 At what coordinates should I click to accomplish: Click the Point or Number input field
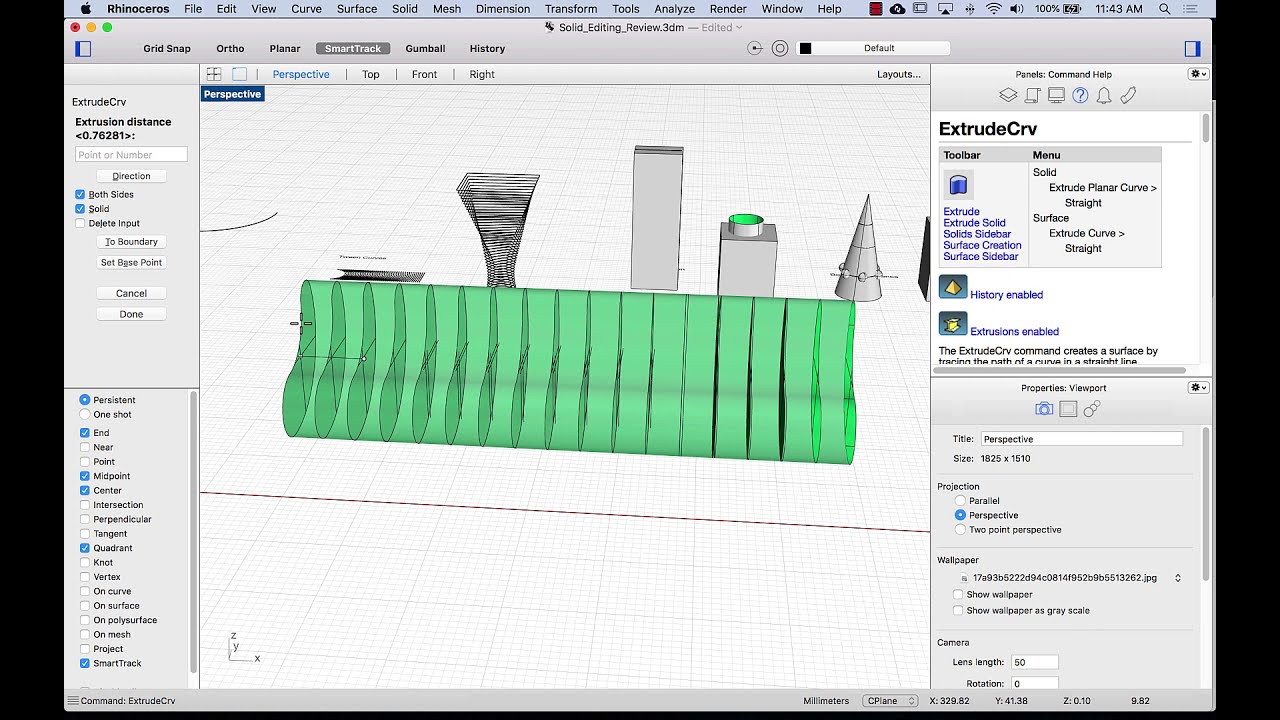pos(131,155)
